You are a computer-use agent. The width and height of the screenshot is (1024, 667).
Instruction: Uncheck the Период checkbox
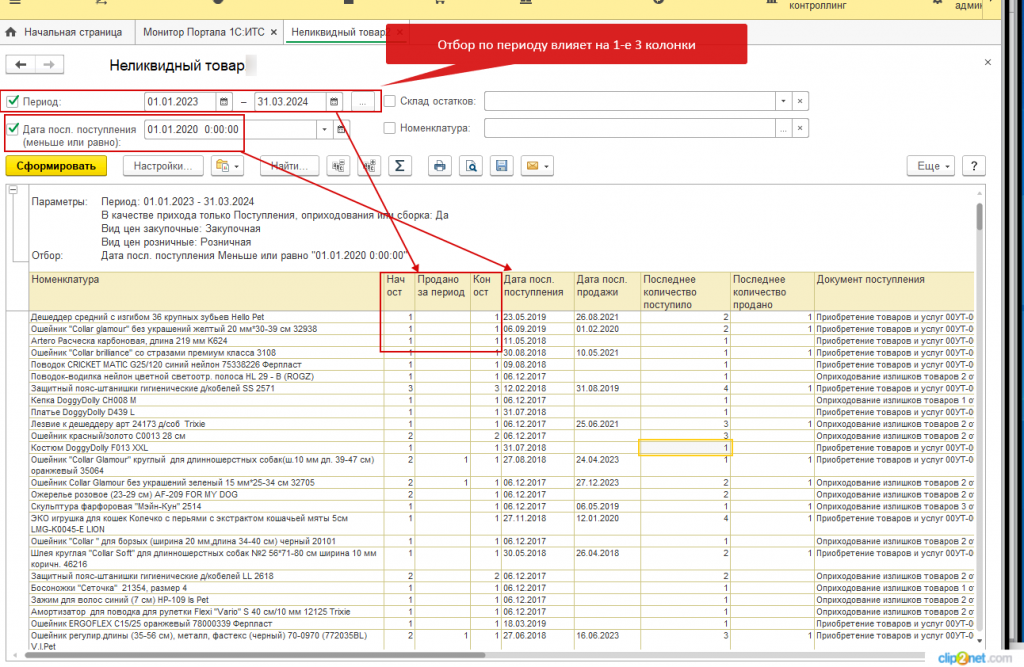click(x=12, y=101)
